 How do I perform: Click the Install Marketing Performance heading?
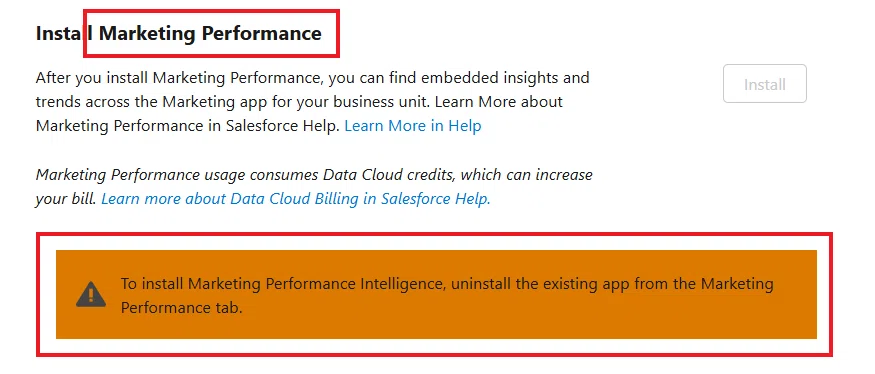coord(179,33)
